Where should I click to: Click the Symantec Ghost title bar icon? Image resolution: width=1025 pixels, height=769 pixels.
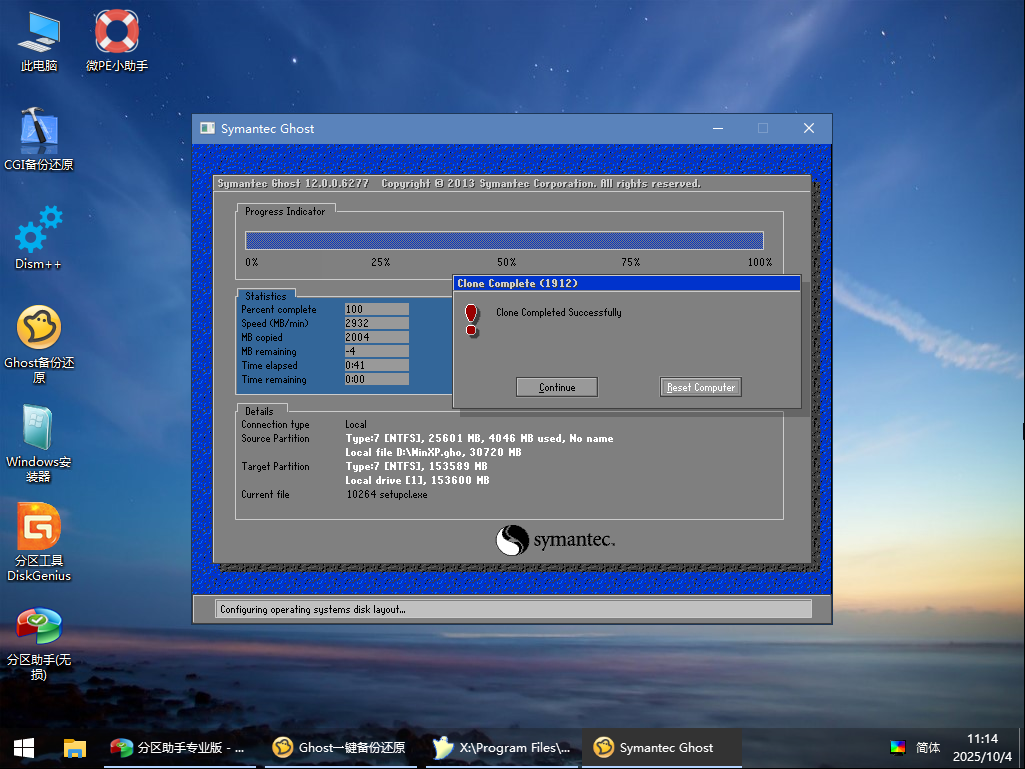pyautogui.click(x=207, y=128)
